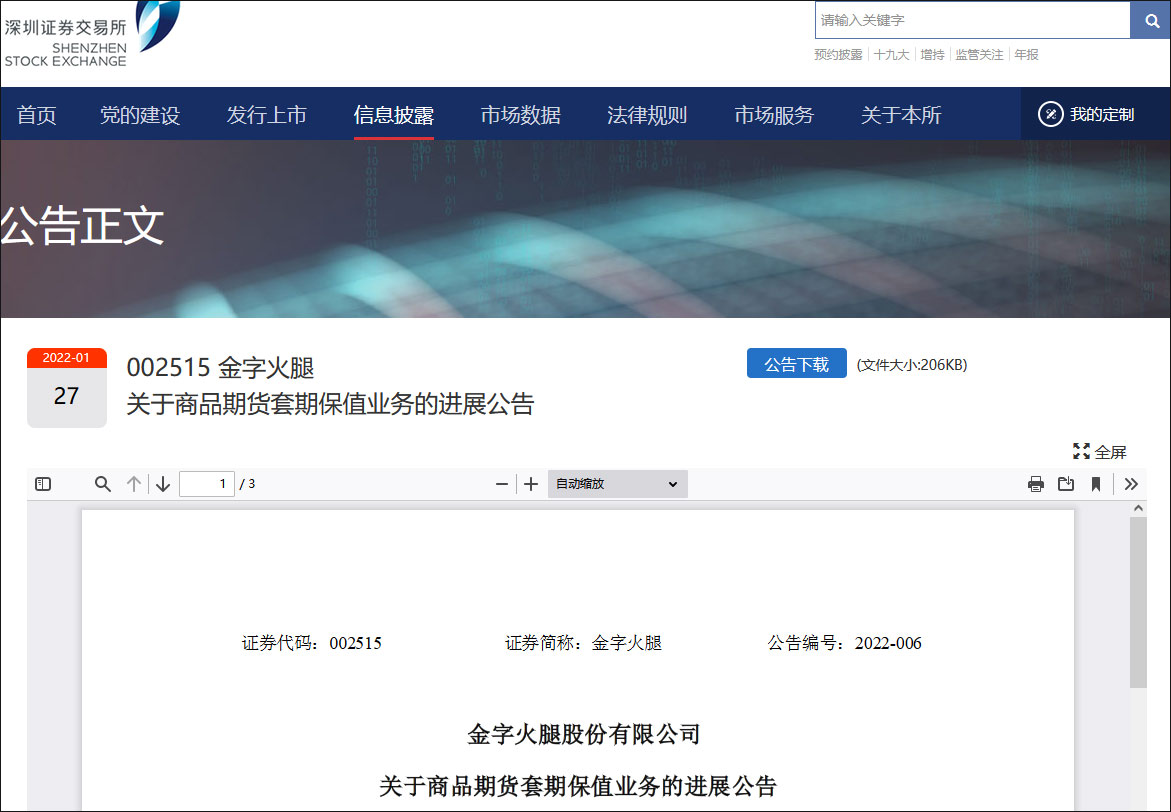Viewport: 1171px width, 812px height.
Task: Click the bookmark current view icon
Action: (x=1096, y=484)
